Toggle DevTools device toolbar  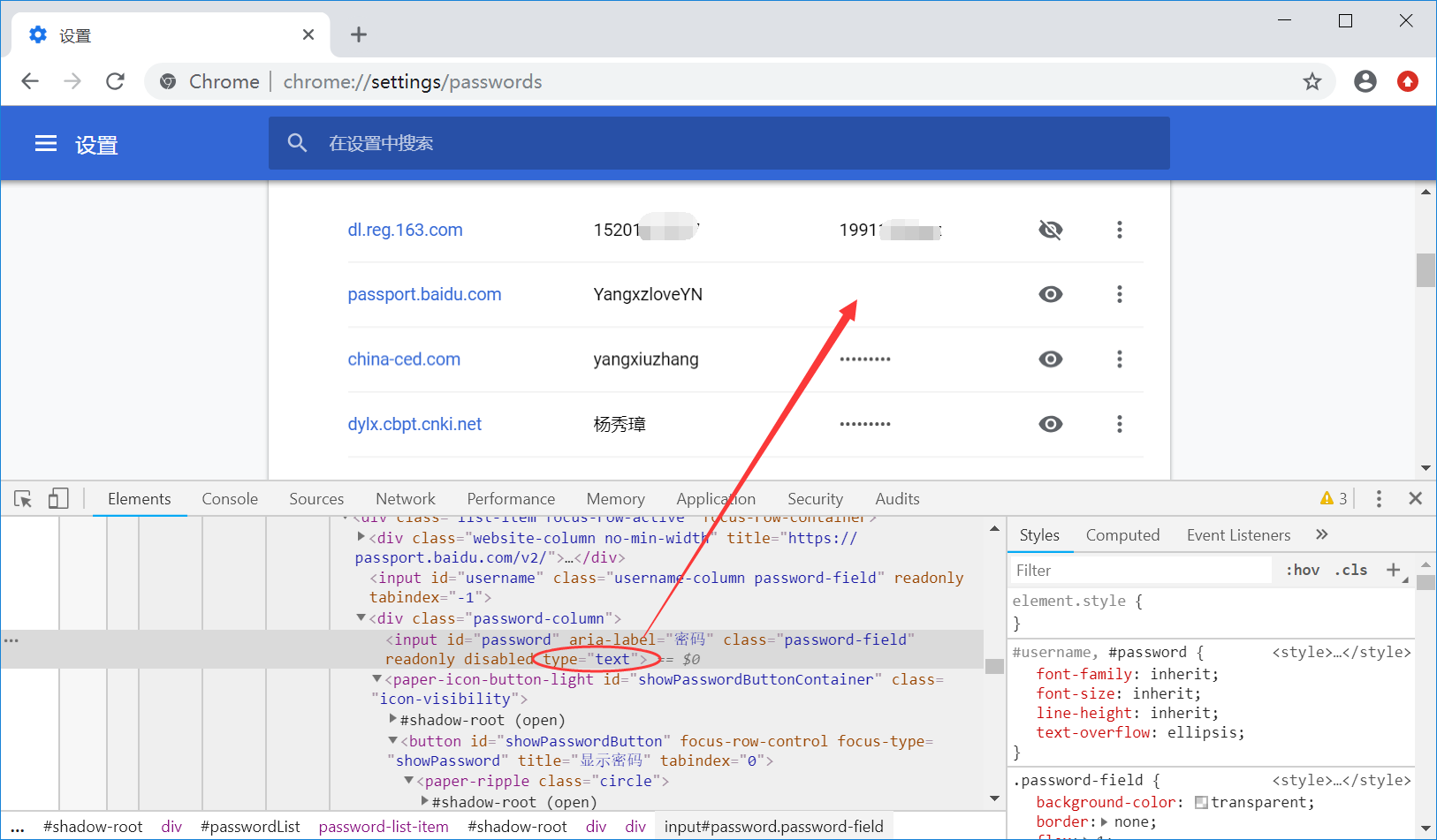click(58, 499)
